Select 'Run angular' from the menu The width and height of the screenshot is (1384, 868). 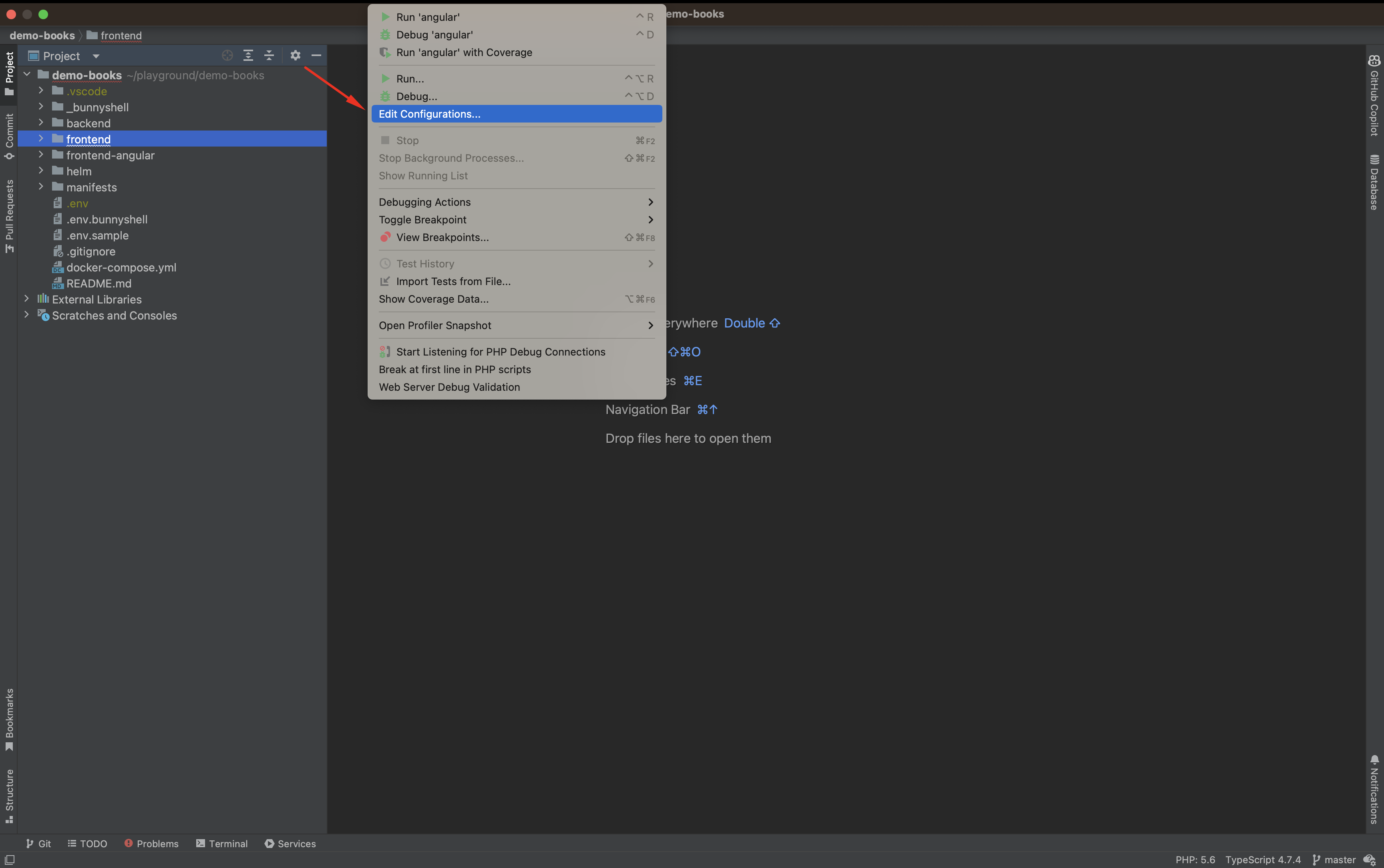428,16
